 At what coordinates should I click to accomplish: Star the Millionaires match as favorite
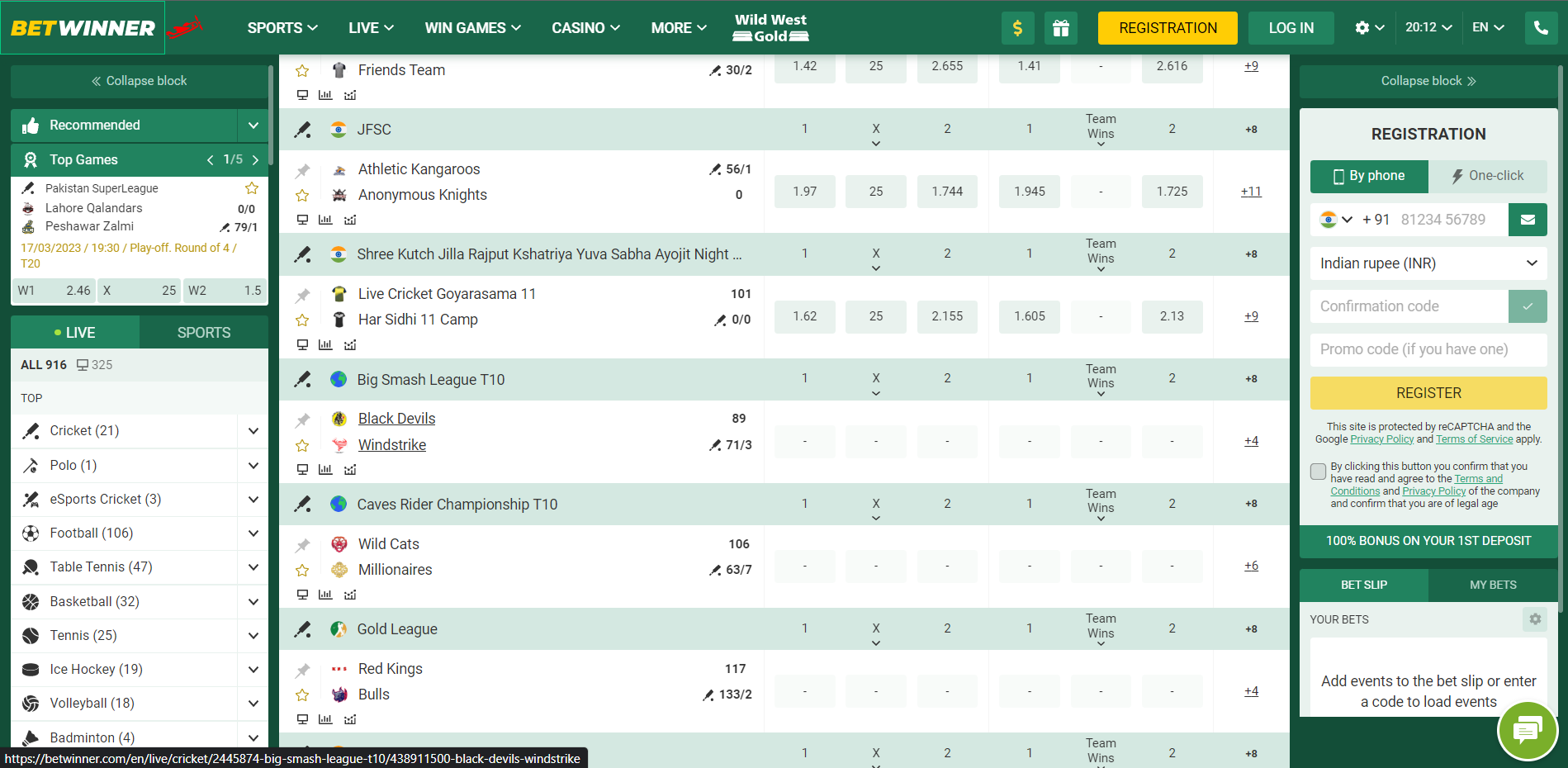coord(303,571)
